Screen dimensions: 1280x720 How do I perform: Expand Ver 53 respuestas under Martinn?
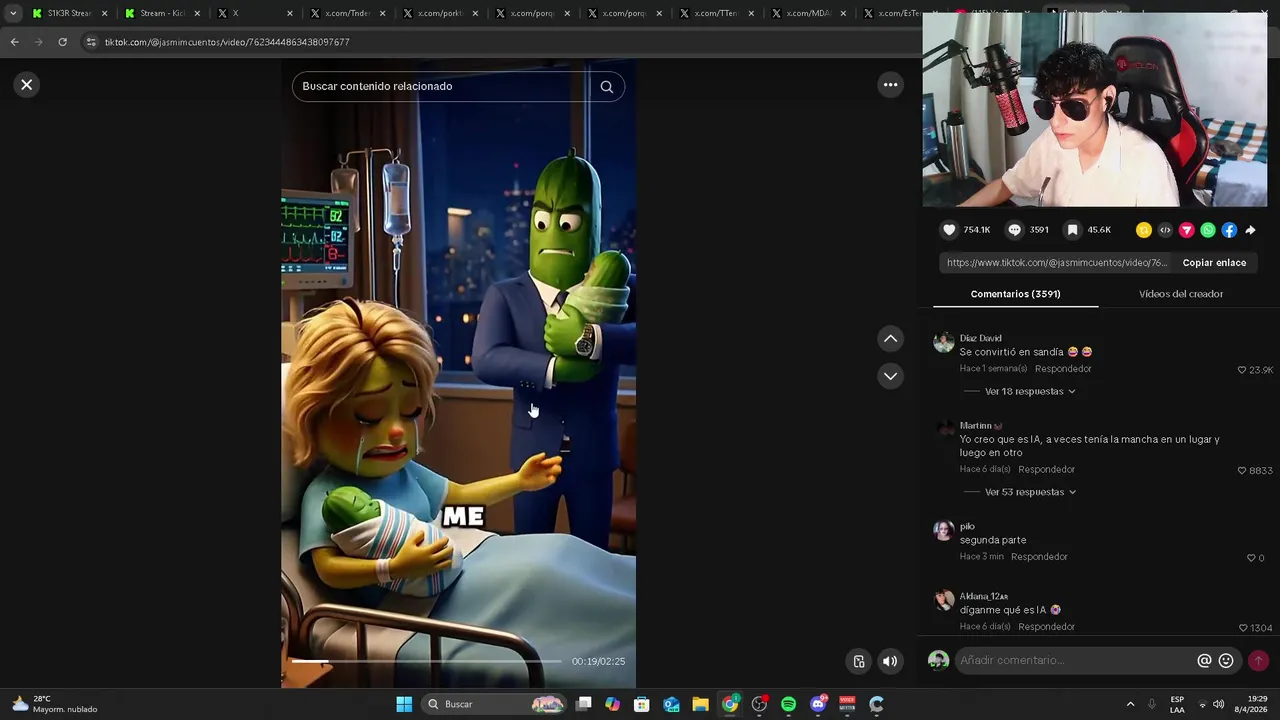coord(1030,492)
